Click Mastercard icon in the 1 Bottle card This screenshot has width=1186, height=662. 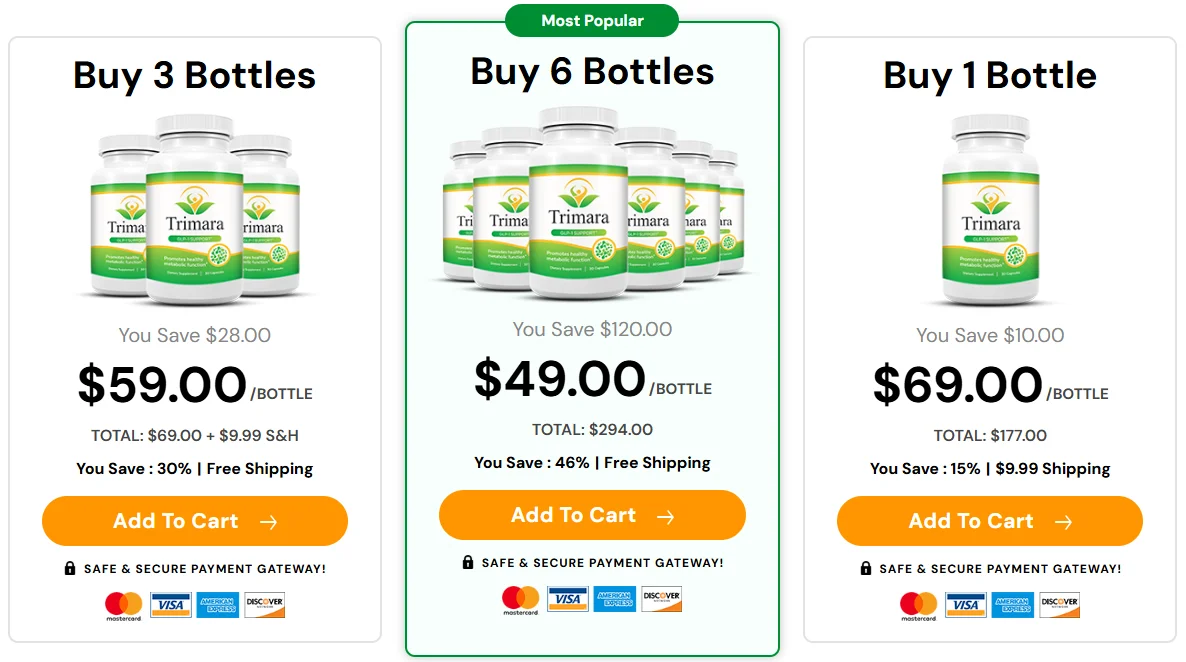pyautogui.click(x=918, y=605)
